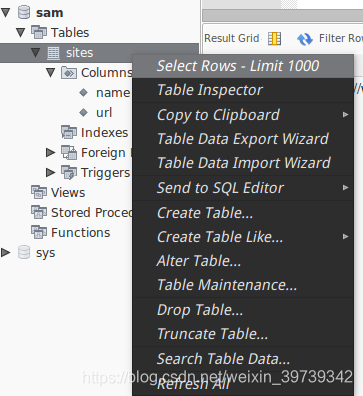The height and width of the screenshot is (396, 363).
Task: Select the Tables label in tree
Action: pyautogui.click(x=70, y=33)
